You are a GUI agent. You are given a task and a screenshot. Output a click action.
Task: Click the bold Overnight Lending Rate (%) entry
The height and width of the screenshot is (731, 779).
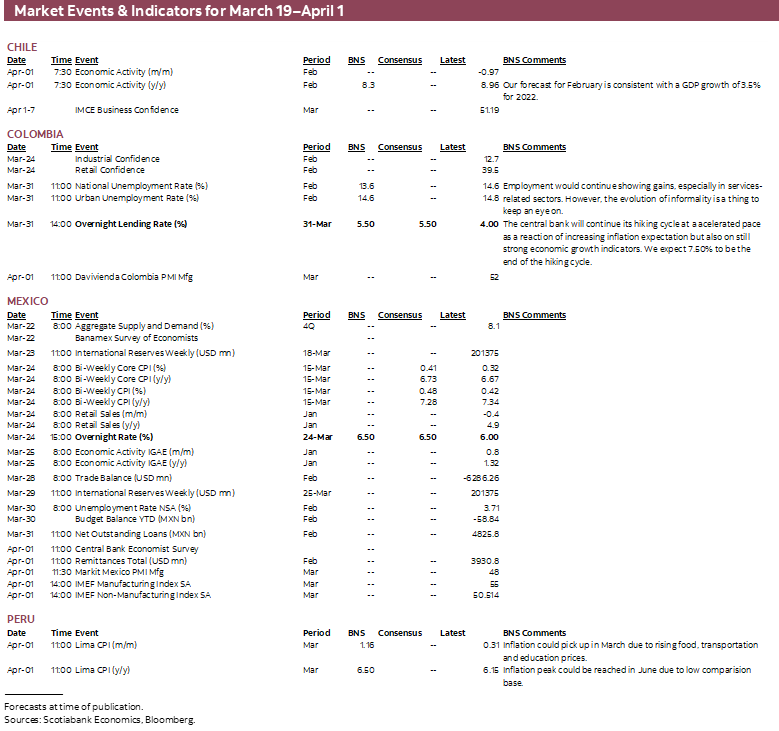131,224
